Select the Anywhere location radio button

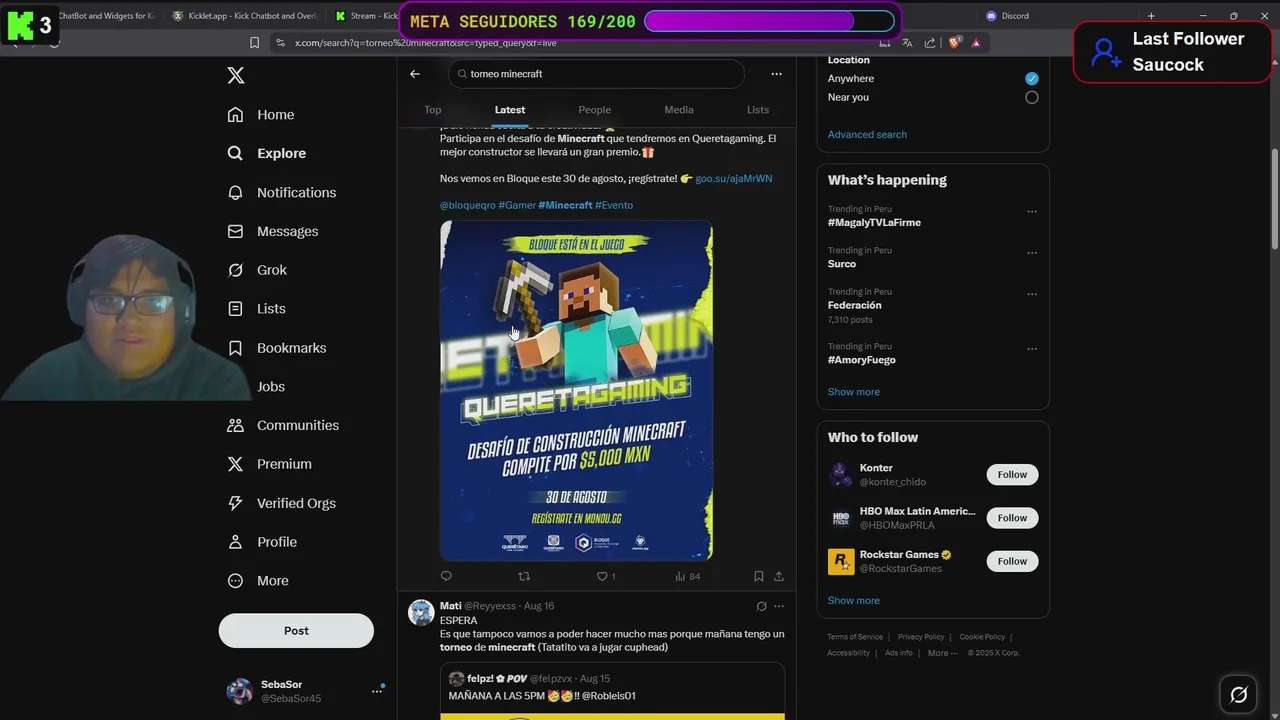click(1032, 79)
